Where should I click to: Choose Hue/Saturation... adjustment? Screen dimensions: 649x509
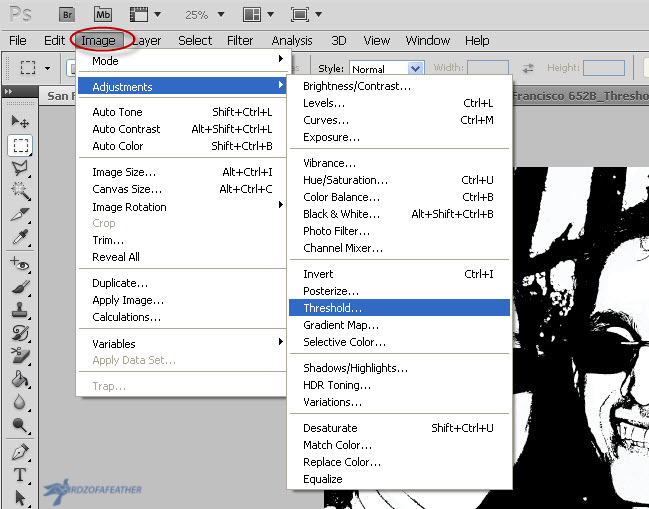point(399,180)
